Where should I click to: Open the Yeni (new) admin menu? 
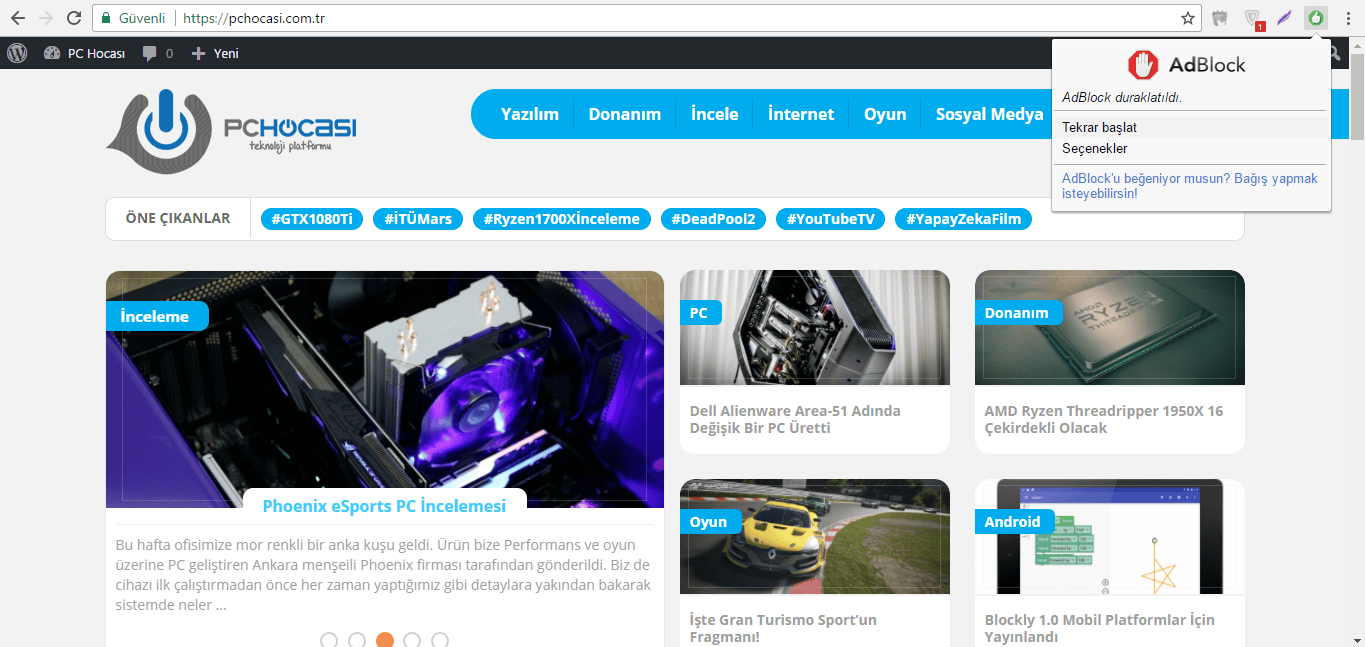(x=215, y=53)
